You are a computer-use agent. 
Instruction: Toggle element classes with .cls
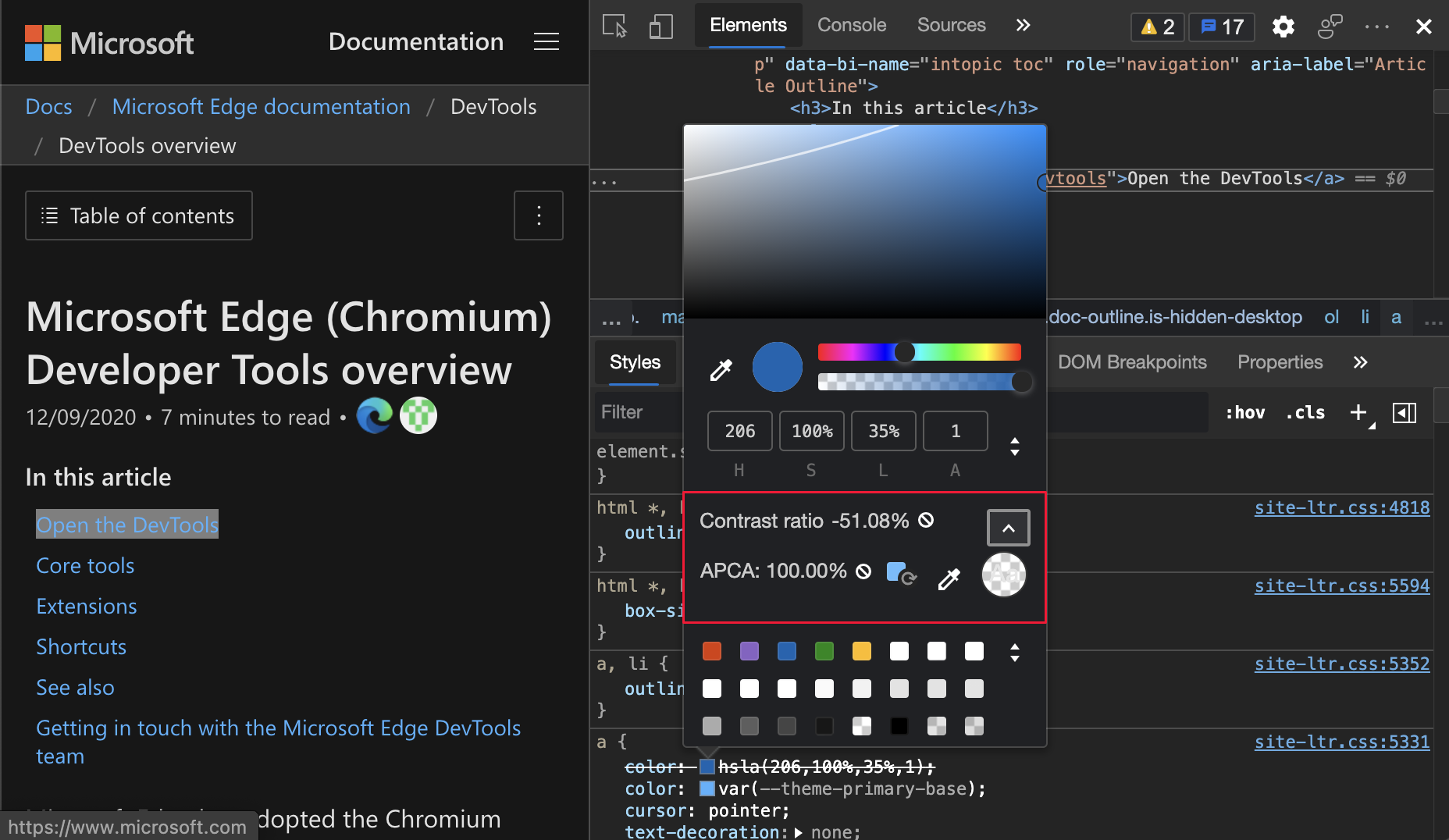(x=1305, y=413)
